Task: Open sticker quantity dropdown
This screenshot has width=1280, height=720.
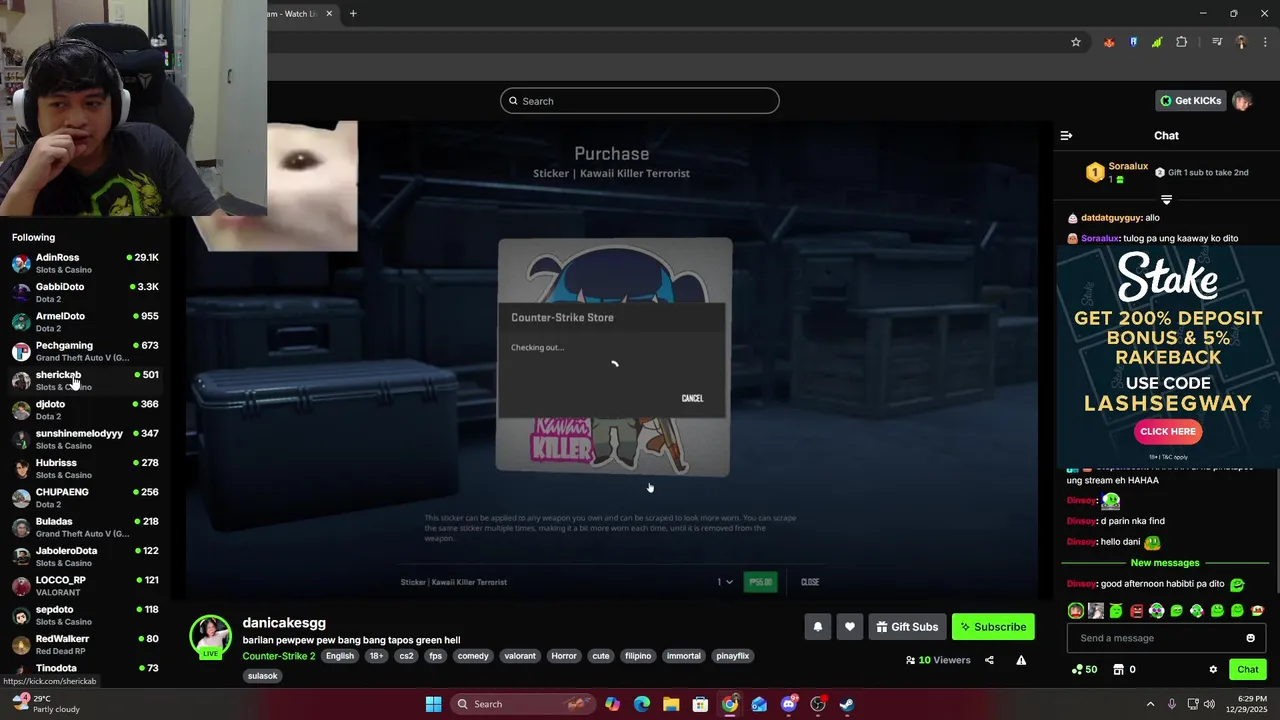Action: (725, 582)
